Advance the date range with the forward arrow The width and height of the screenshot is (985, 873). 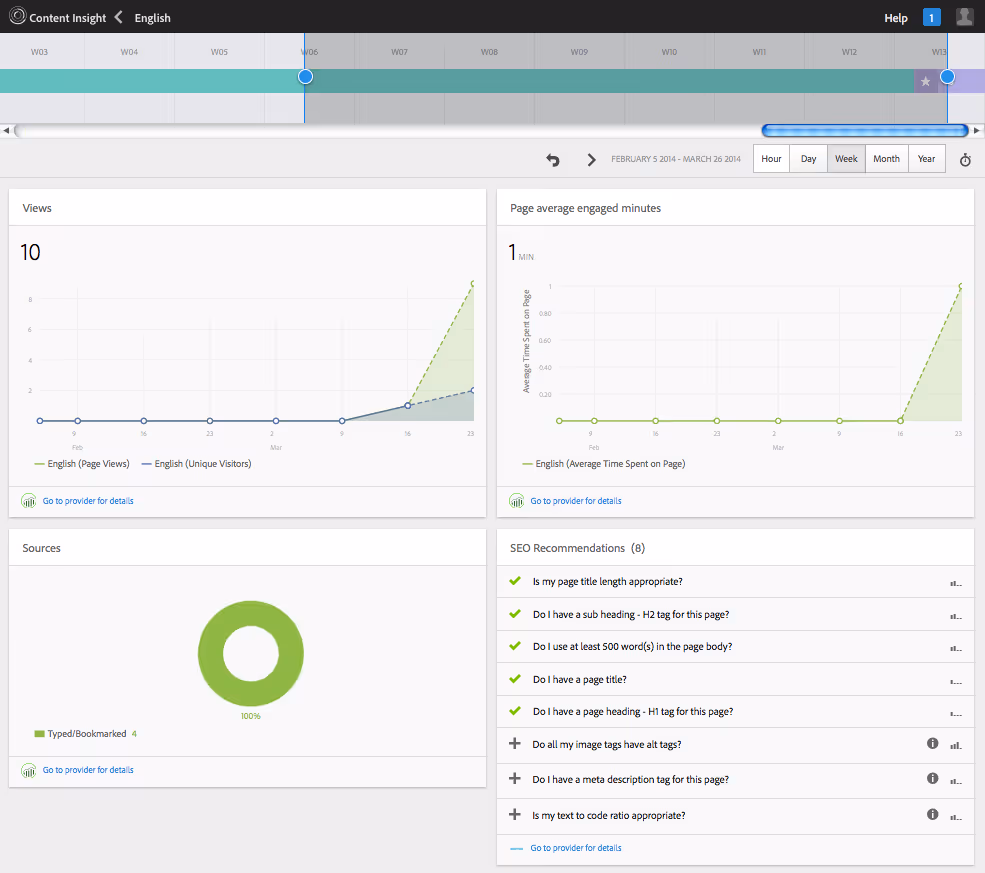[x=591, y=158]
